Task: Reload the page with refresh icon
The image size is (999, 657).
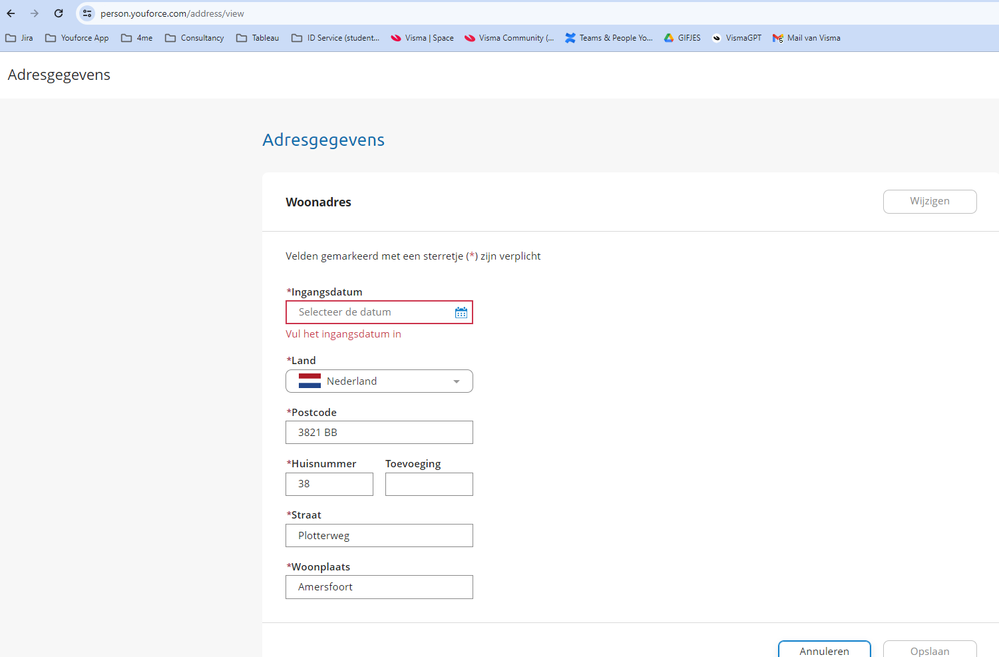Action: 58,13
